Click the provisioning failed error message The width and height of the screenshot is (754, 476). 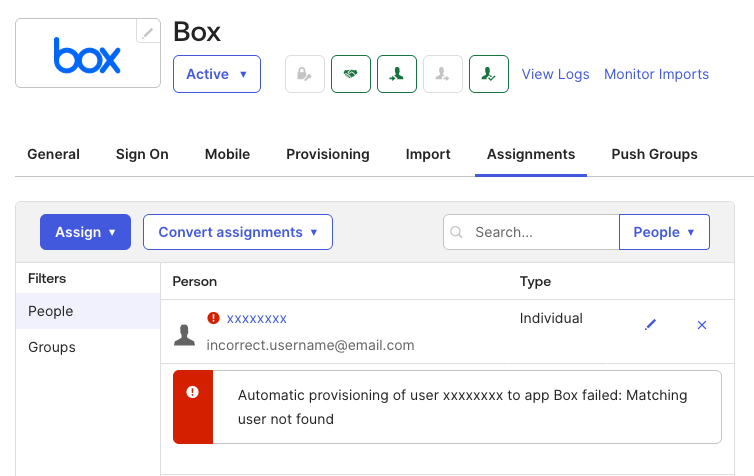(x=463, y=407)
